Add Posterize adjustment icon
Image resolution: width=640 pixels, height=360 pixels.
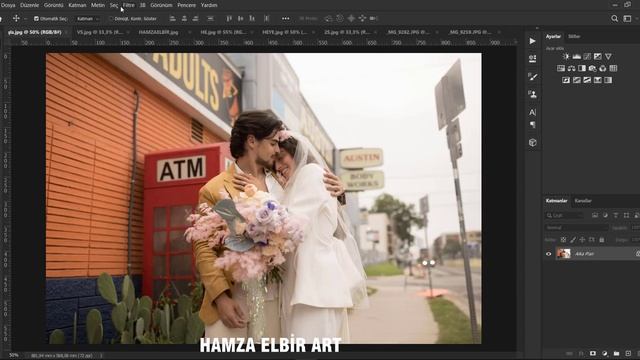point(576,80)
